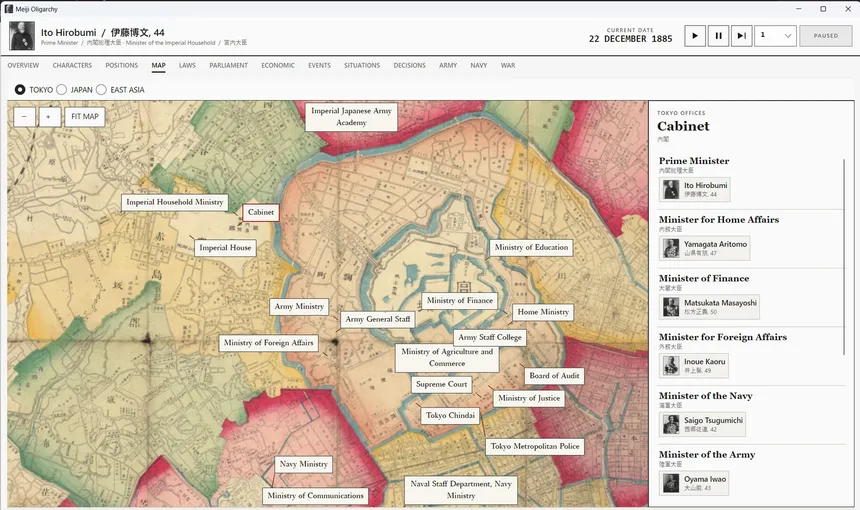Viewport: 860px width, 510px height.
Task: Switch to the Economic tab
Action: (278, 65)
